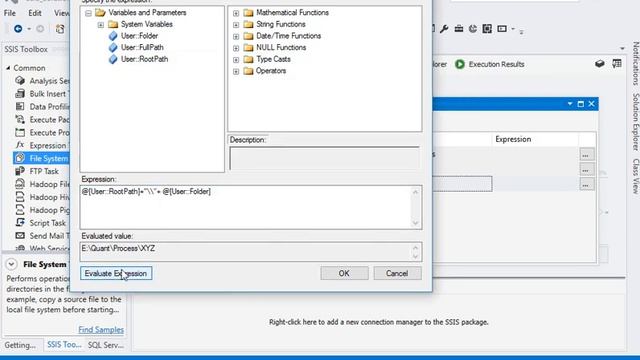Select the Bulk Insert Task in toolbox
Viewport: 640px width, 360px height.
click(x=42, y=94)
